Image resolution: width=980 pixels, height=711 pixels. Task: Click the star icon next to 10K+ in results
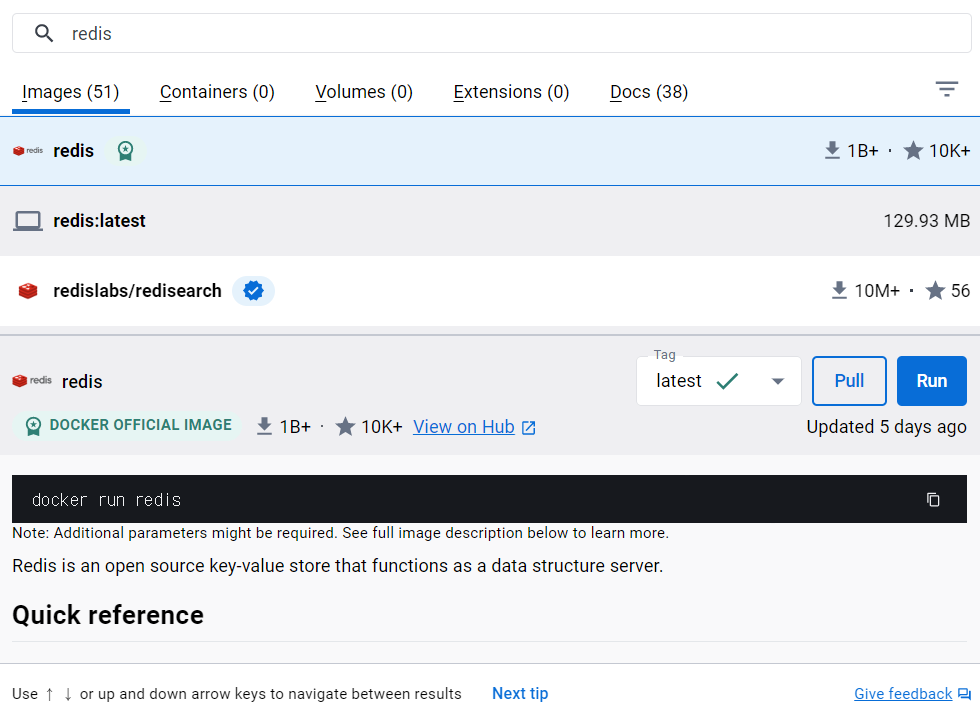point(913,151)
